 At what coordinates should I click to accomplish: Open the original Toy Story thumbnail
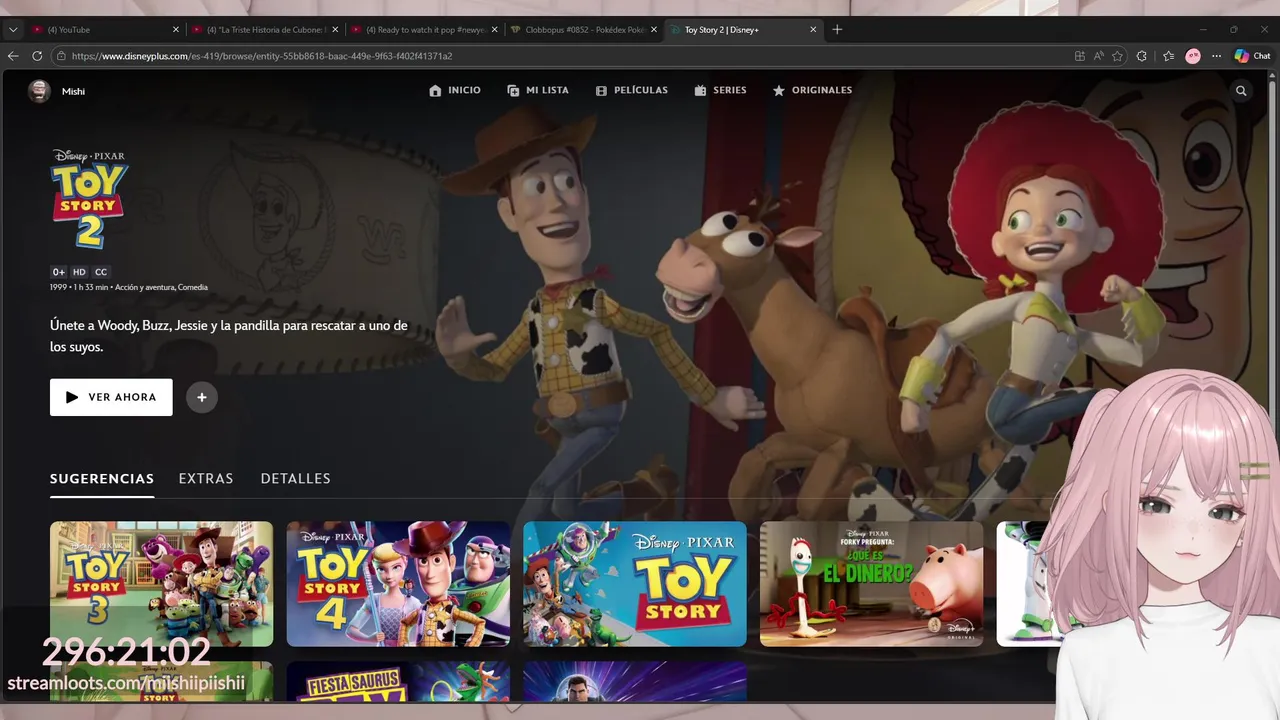(x=635, y=584)
